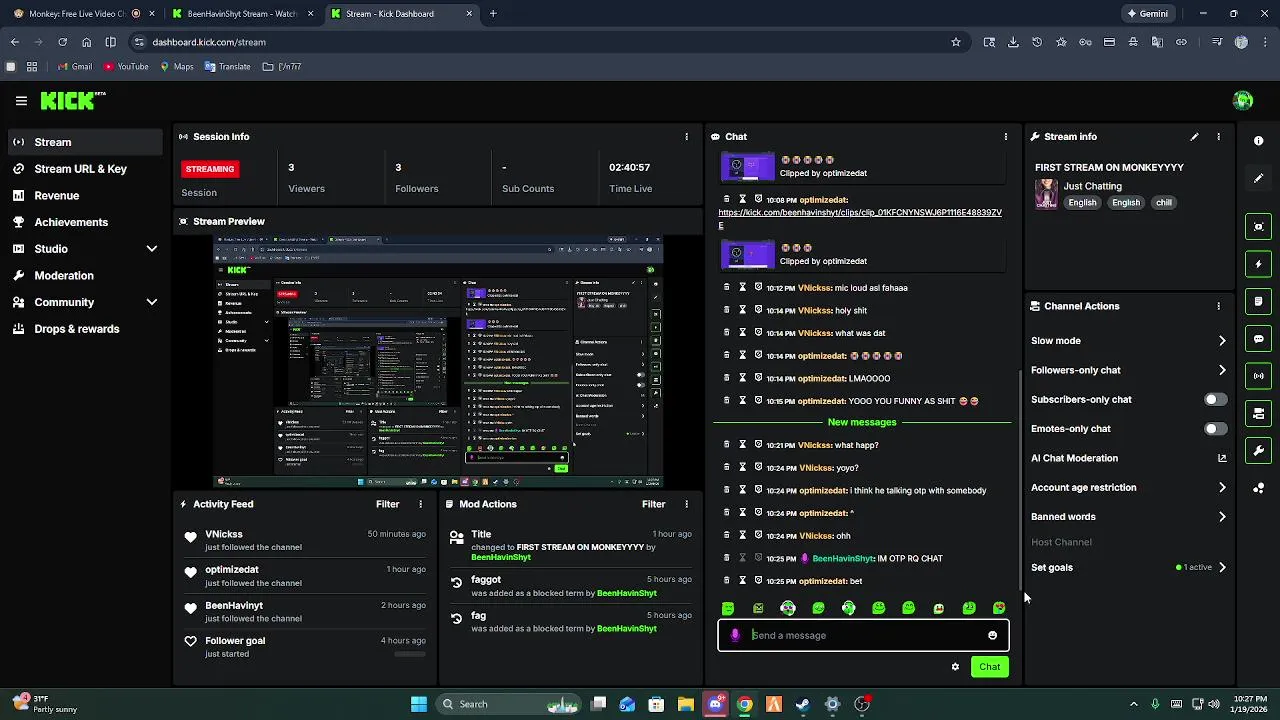The height and width of the screenshot is (720, 1280).
Task: Click the Follower goal progress bar
Action: (410, 654)
